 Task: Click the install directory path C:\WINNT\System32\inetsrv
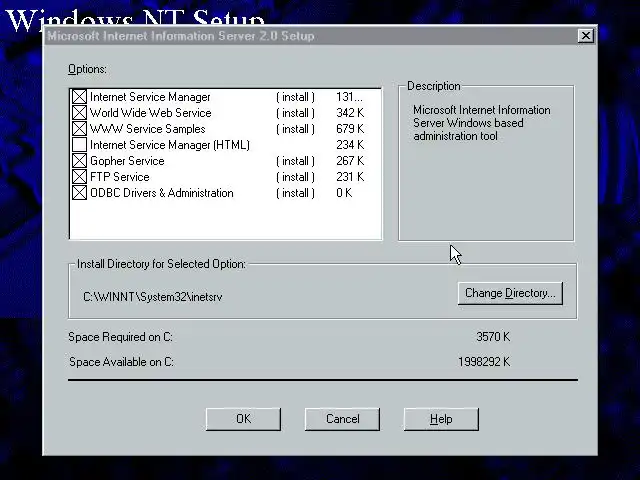(153, 297)
